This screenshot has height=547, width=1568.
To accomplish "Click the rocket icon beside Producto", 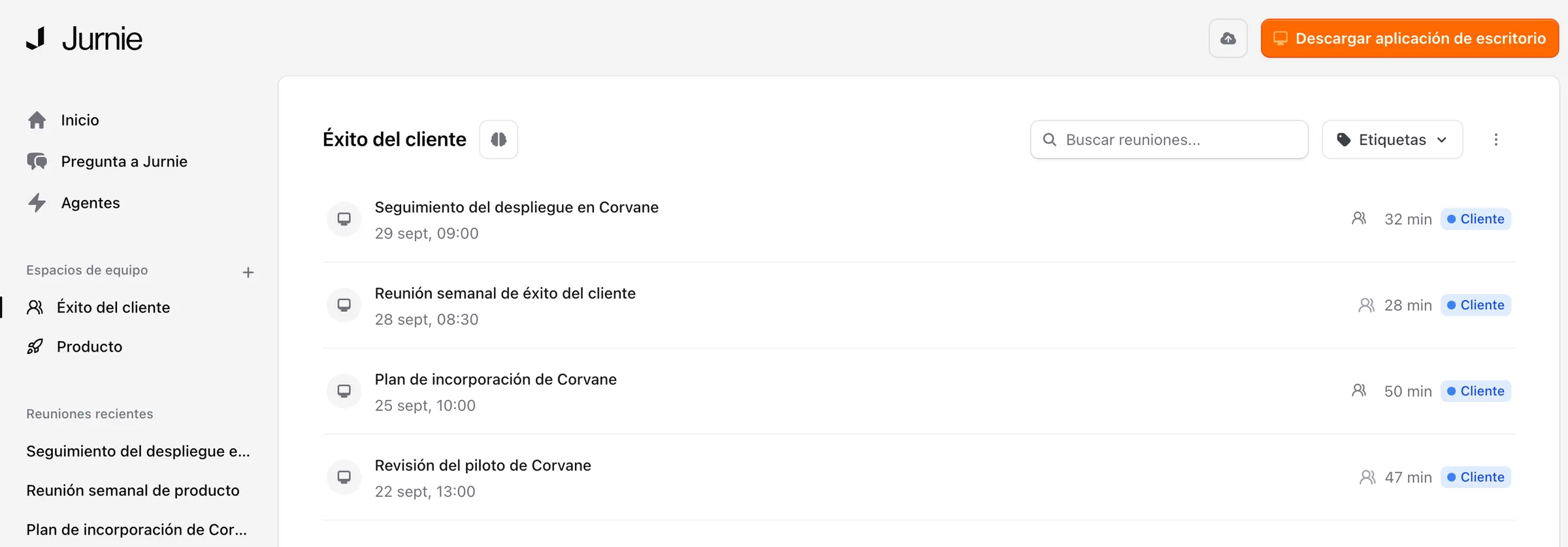I will coord(35,346).
